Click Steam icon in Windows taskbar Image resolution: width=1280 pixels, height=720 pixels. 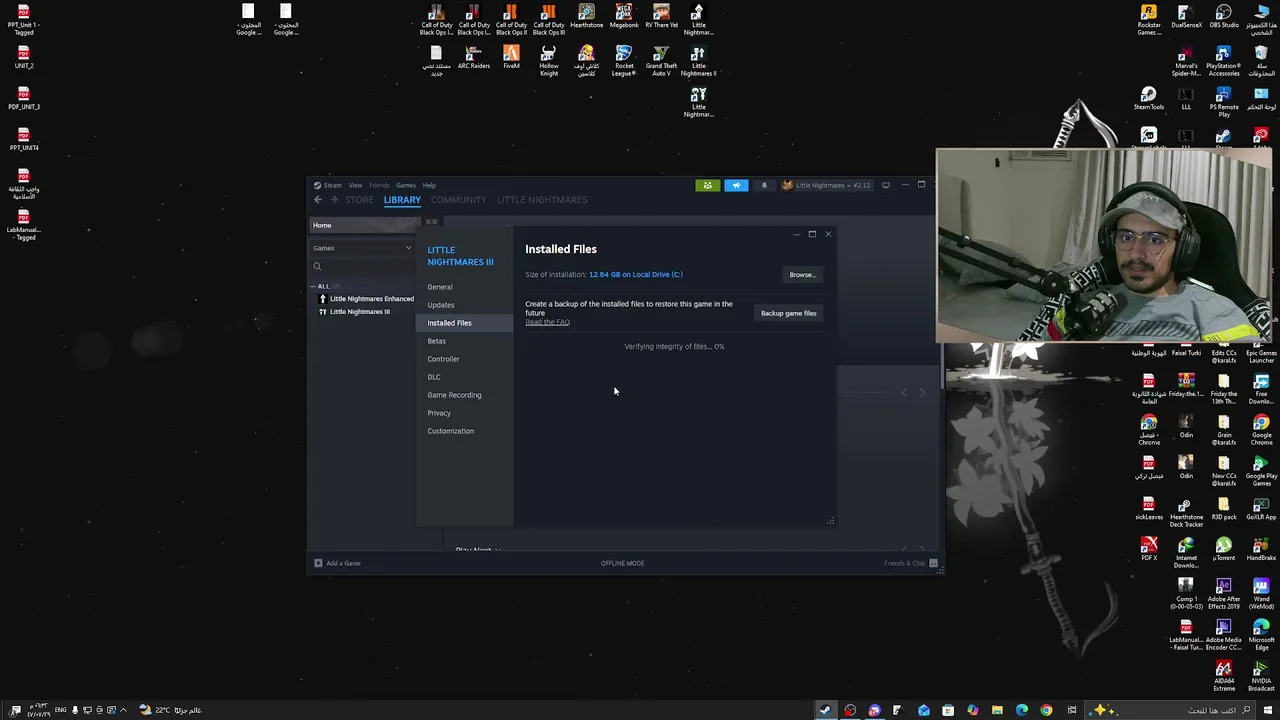click(x=824, y=710)
